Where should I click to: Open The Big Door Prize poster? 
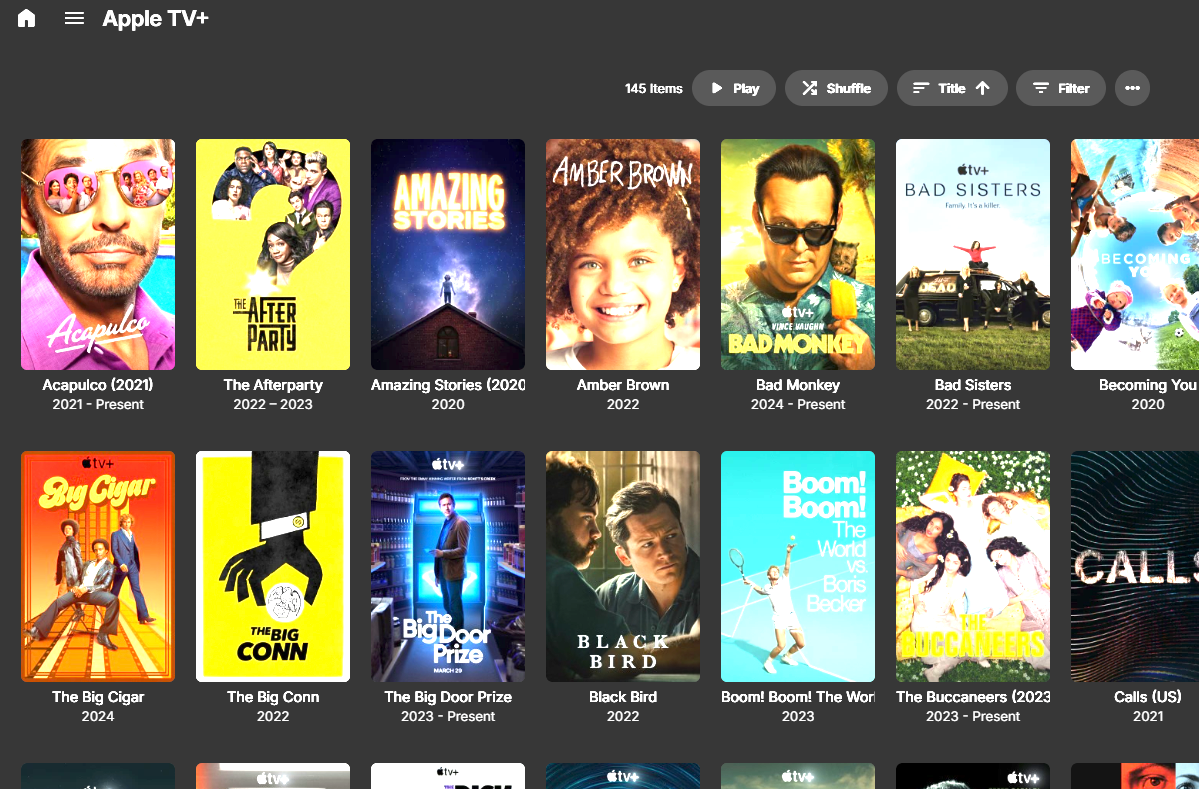pyautogui.click(x=448, y=567)
